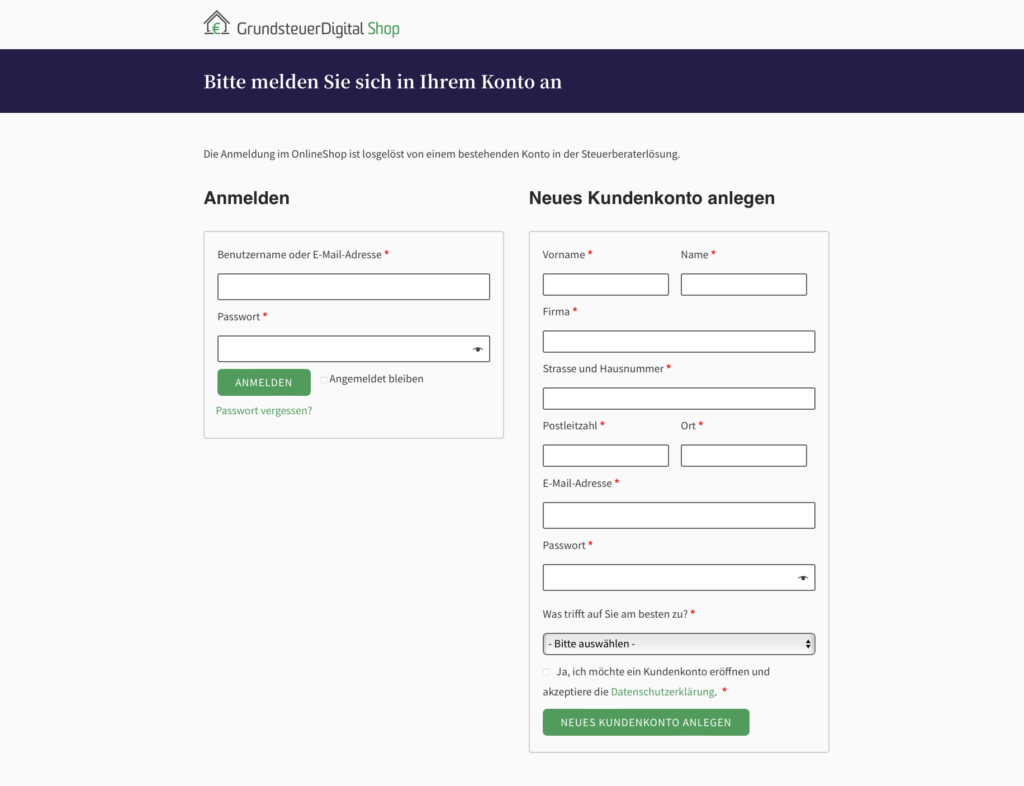Click NEUES KUNDENKONTO ANLEGEN button
Screen dimensions: 1024x786
(646, 723)
